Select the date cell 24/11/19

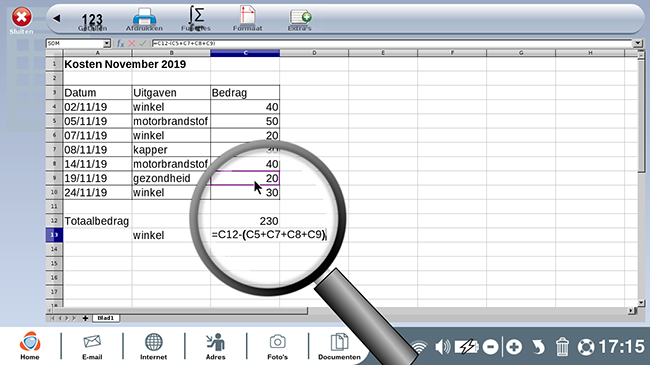[97, 192]
